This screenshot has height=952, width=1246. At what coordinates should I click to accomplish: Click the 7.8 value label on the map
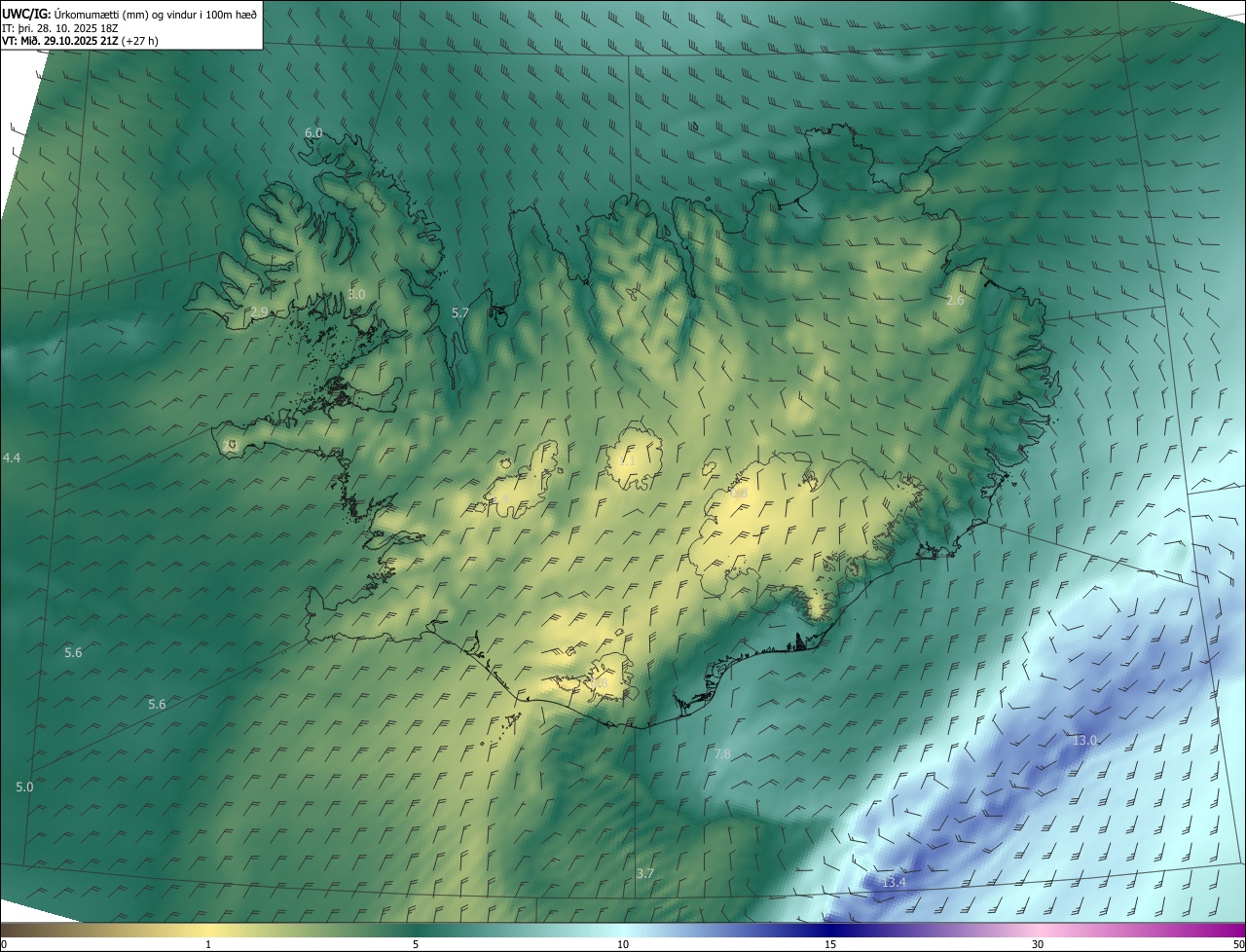coord(722,753)
